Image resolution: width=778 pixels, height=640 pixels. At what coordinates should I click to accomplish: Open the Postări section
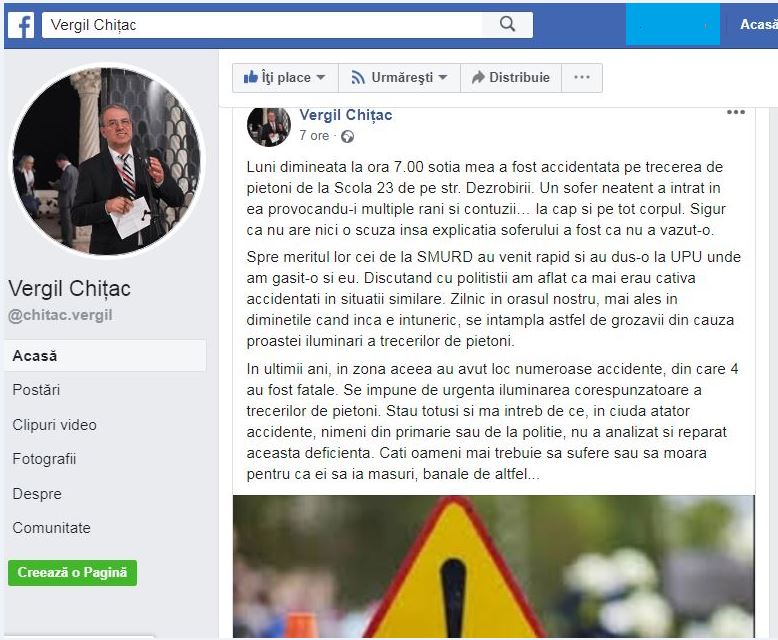(36, 390)
